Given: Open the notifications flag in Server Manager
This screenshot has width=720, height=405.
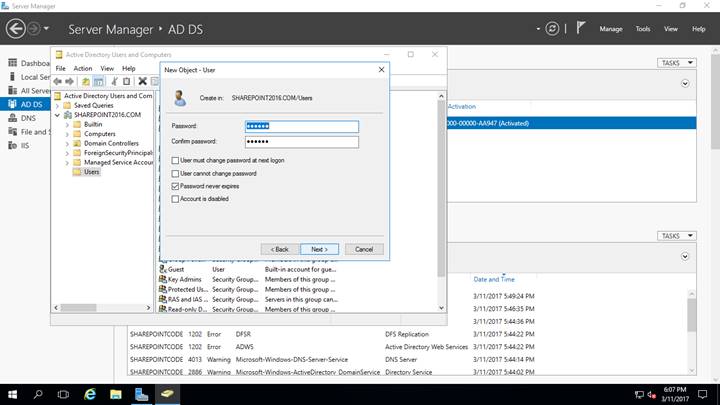Looking at the screenshot, I should (581, 28).
